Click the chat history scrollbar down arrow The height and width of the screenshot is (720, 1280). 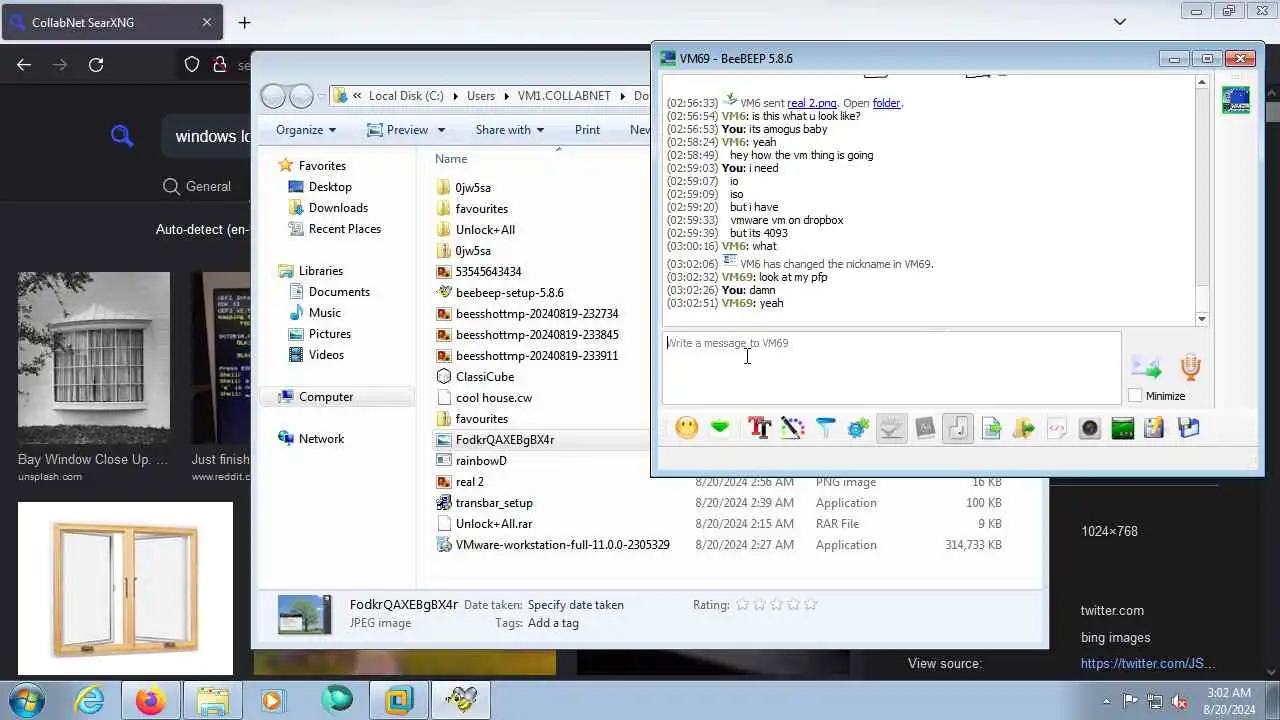click(1202, 319)
